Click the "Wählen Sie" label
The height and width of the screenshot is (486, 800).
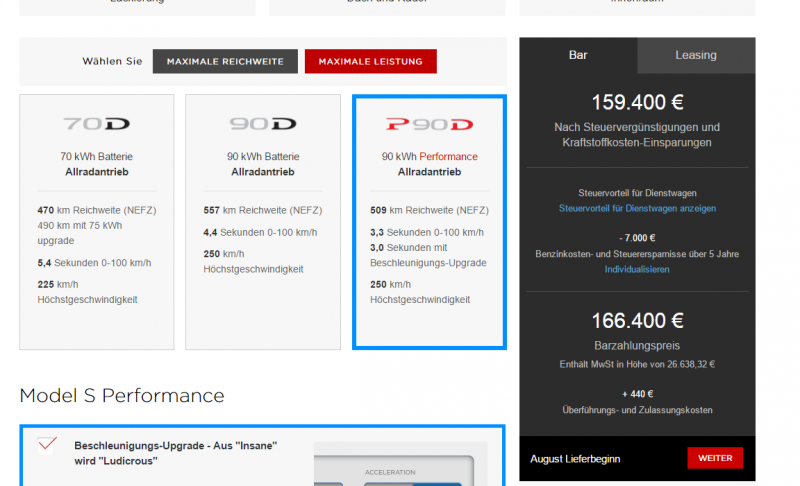pos(112,61)
